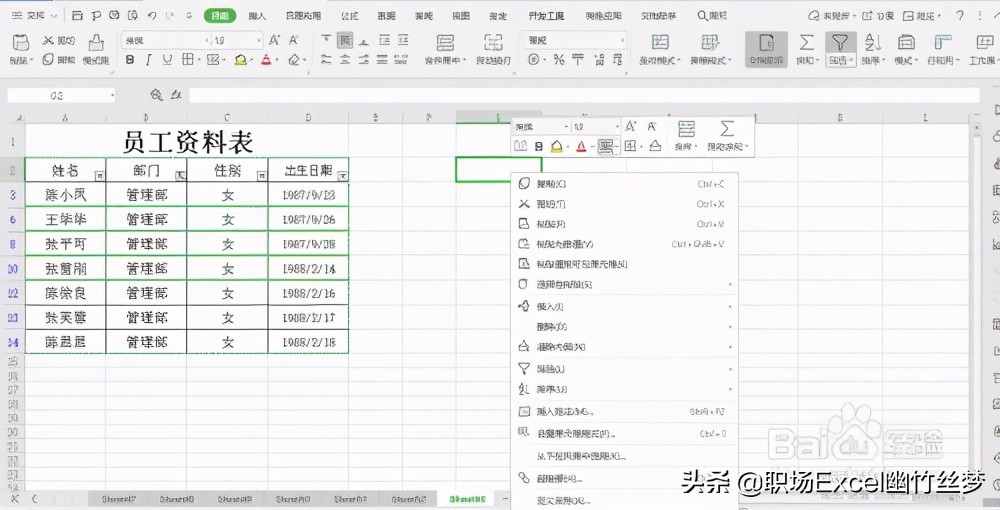This screenshot has width=1000, height=510.
Task: Toggle the highlighted Middle Align button
Action: 345,40
